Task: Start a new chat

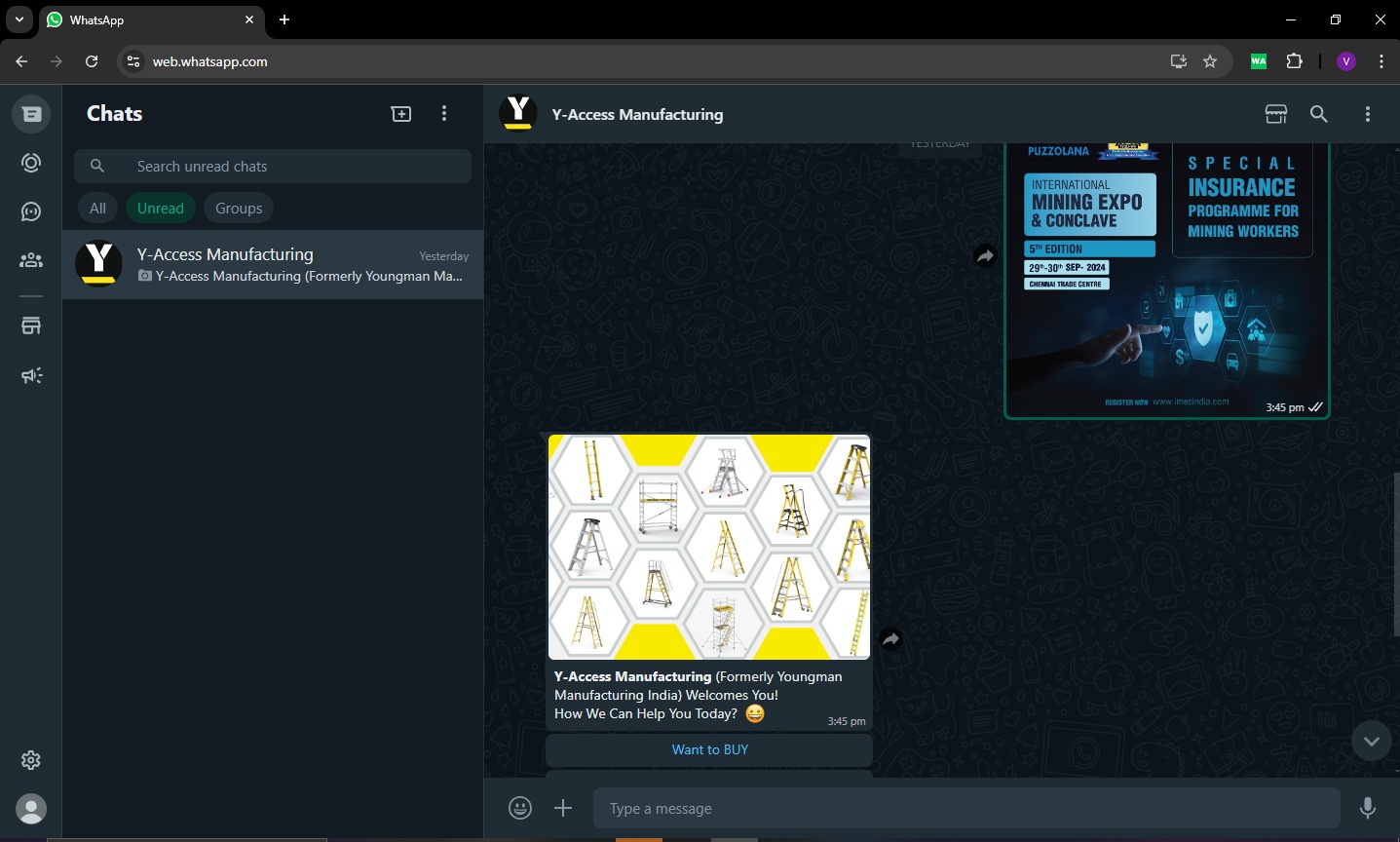Action: (401, 114)
